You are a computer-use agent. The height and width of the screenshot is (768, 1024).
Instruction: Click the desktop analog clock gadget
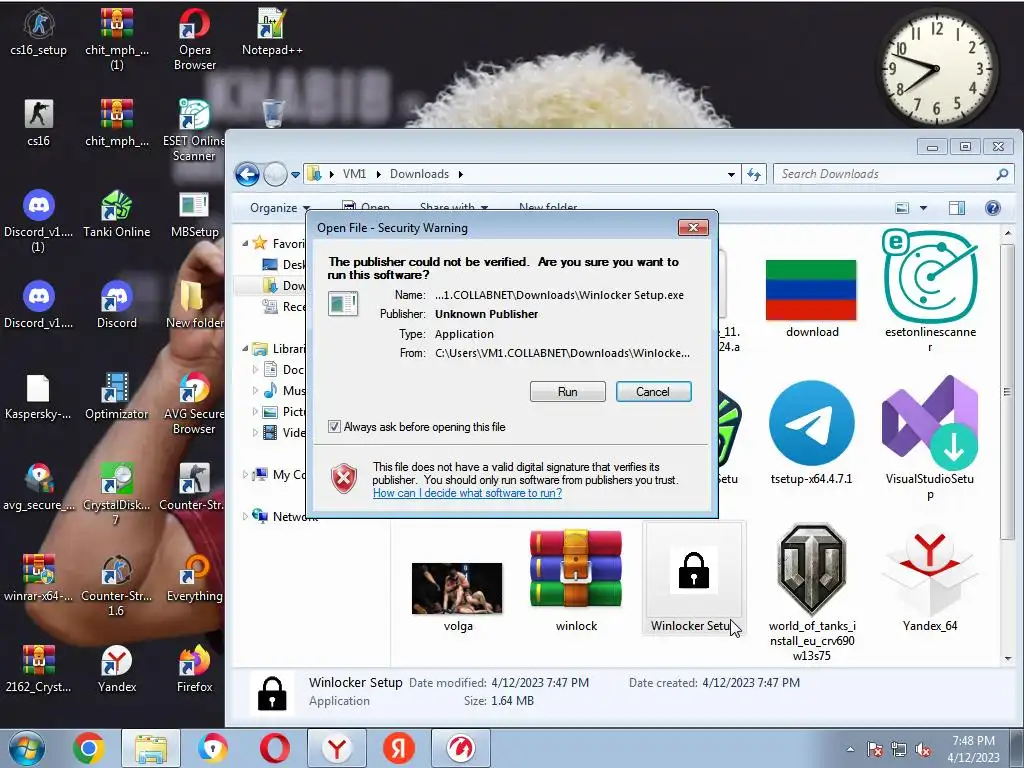pos(936,68)
